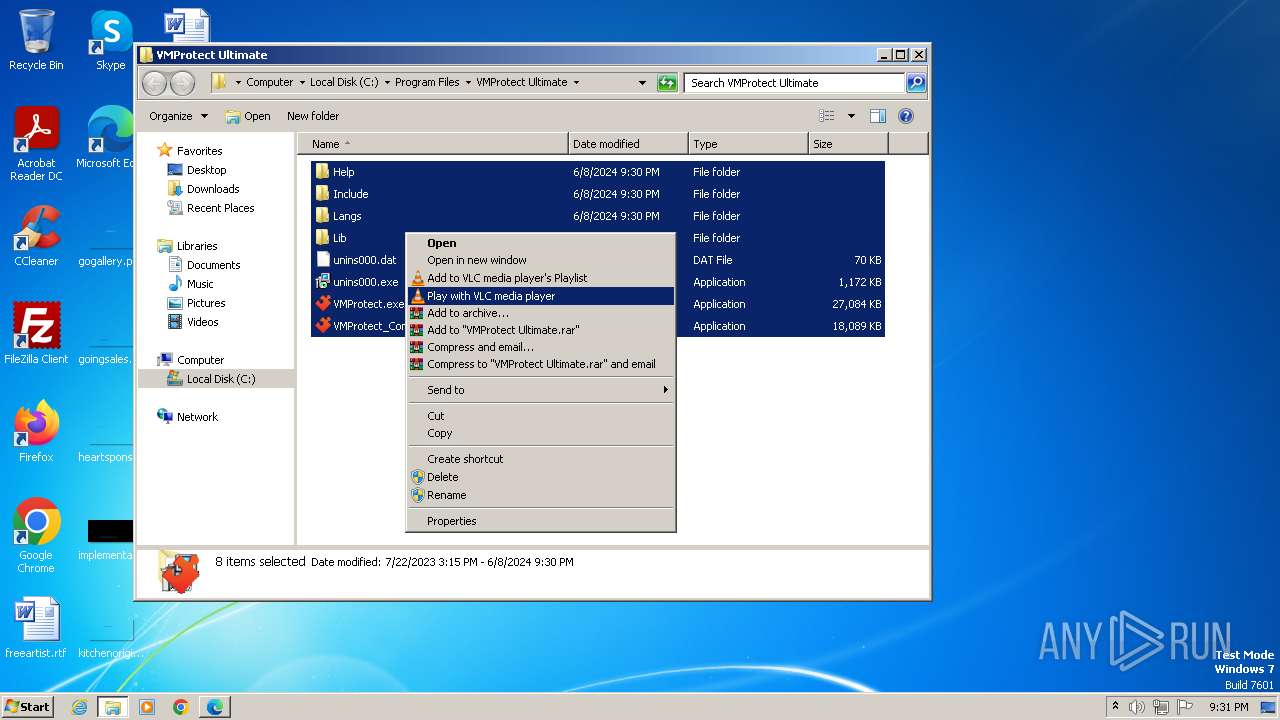
Task: Open Internet Explorer from the taskbar
Action: pos(79,707)
